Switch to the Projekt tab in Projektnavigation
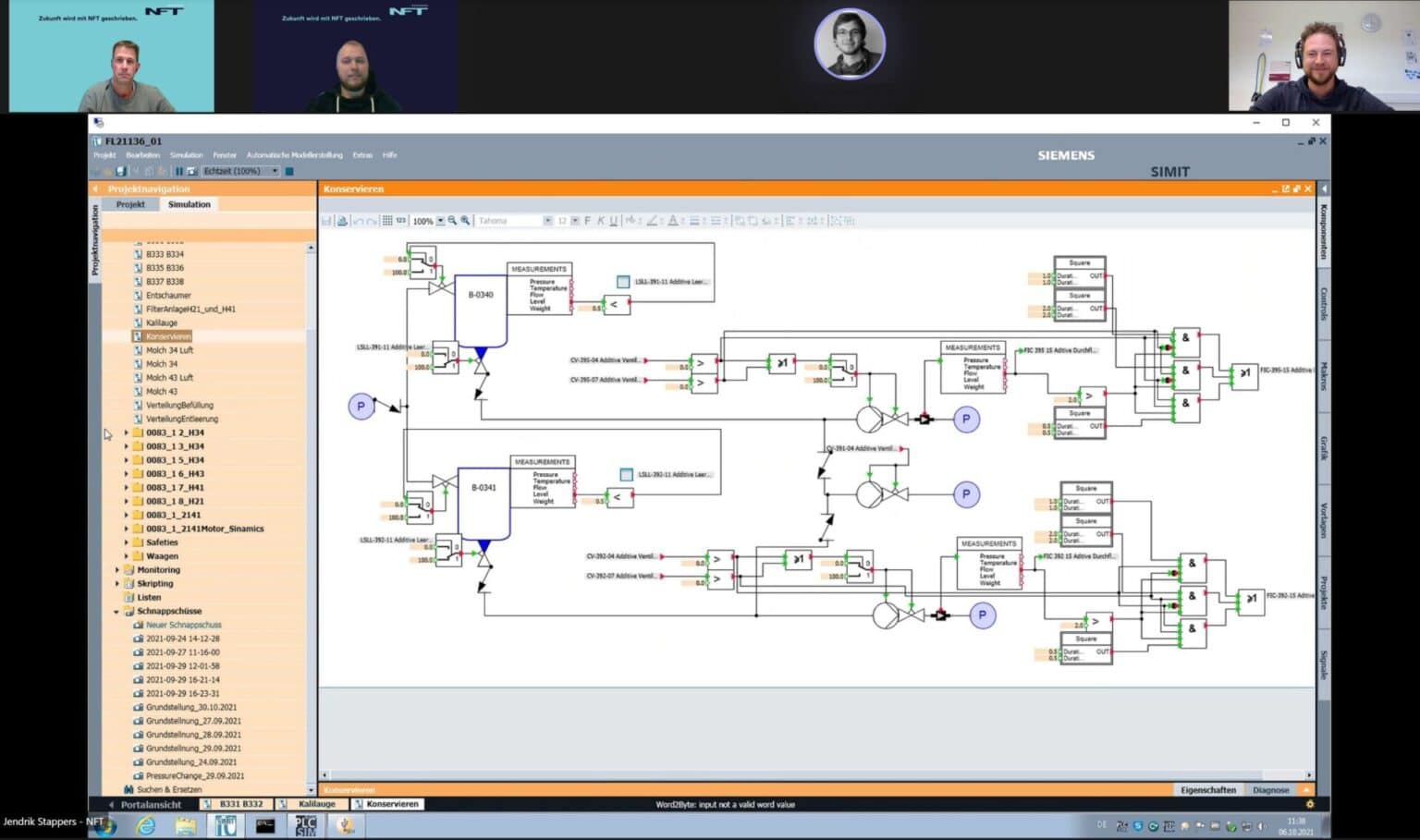 click(130, 204)
